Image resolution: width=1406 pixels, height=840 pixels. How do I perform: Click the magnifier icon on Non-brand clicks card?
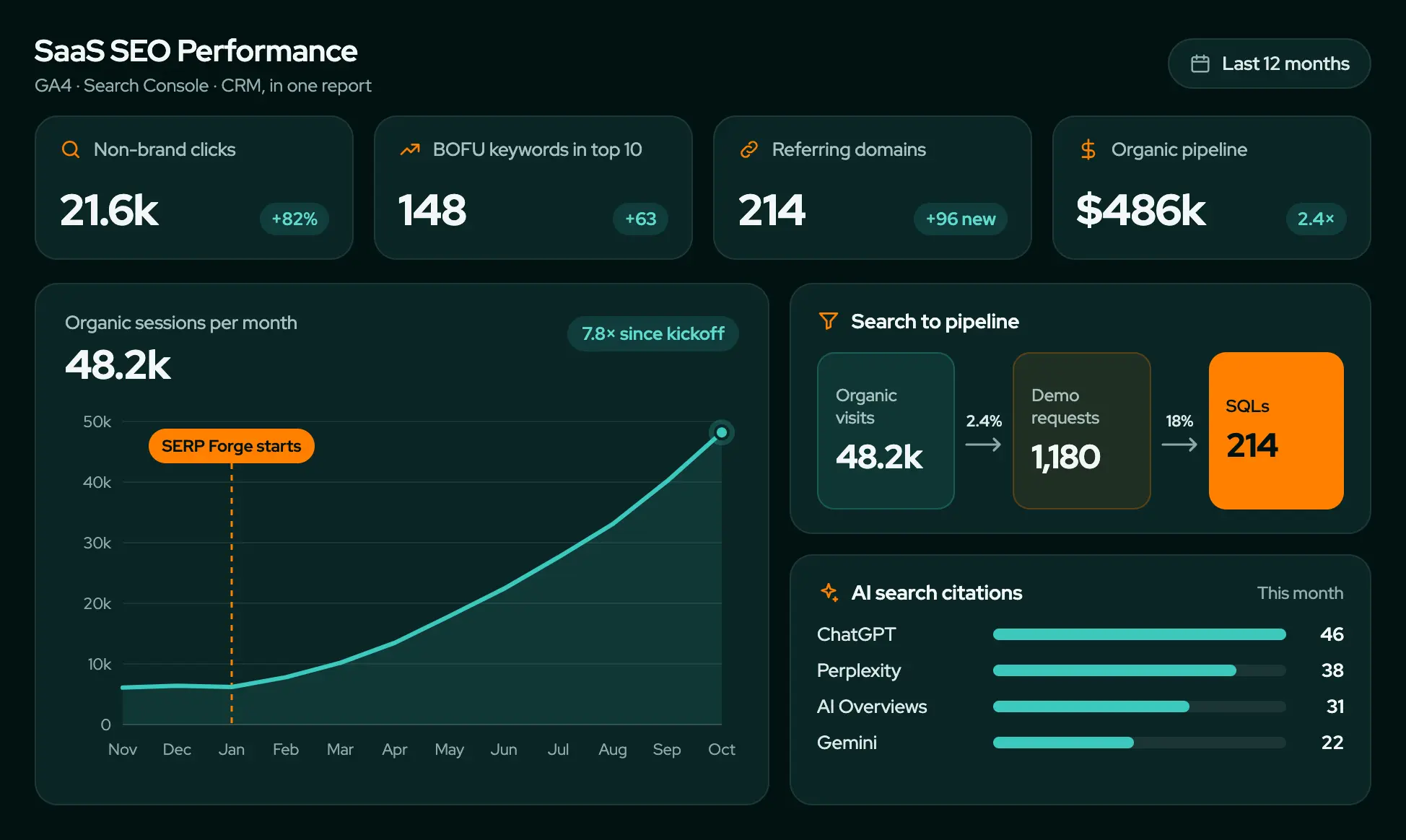pyautogui.click(x=71, y=149)
